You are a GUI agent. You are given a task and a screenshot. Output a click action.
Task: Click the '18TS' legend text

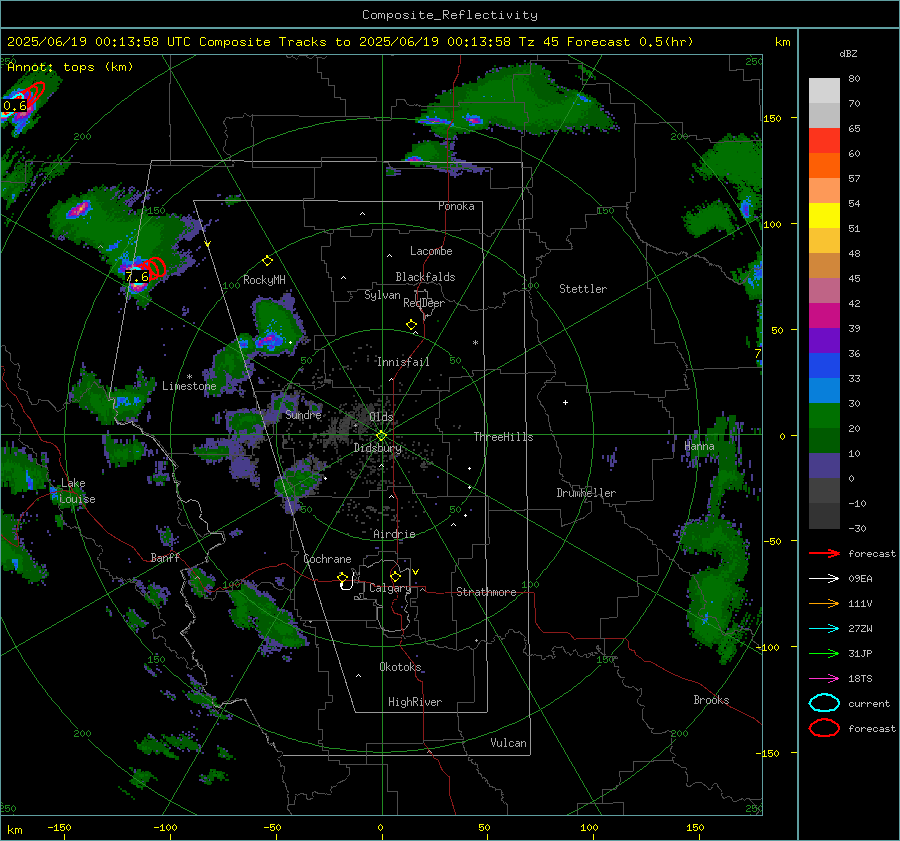click(x=860, y=679)
